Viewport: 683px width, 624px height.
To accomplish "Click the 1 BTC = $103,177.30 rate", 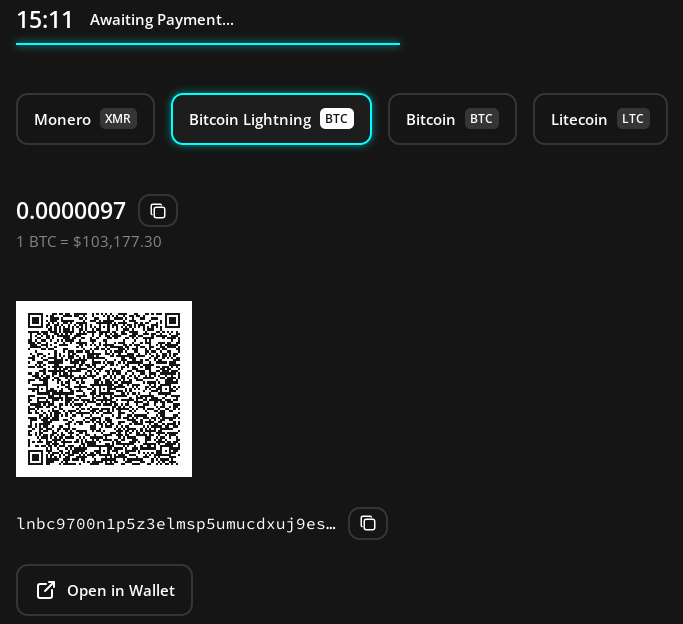I will point(89,242).
